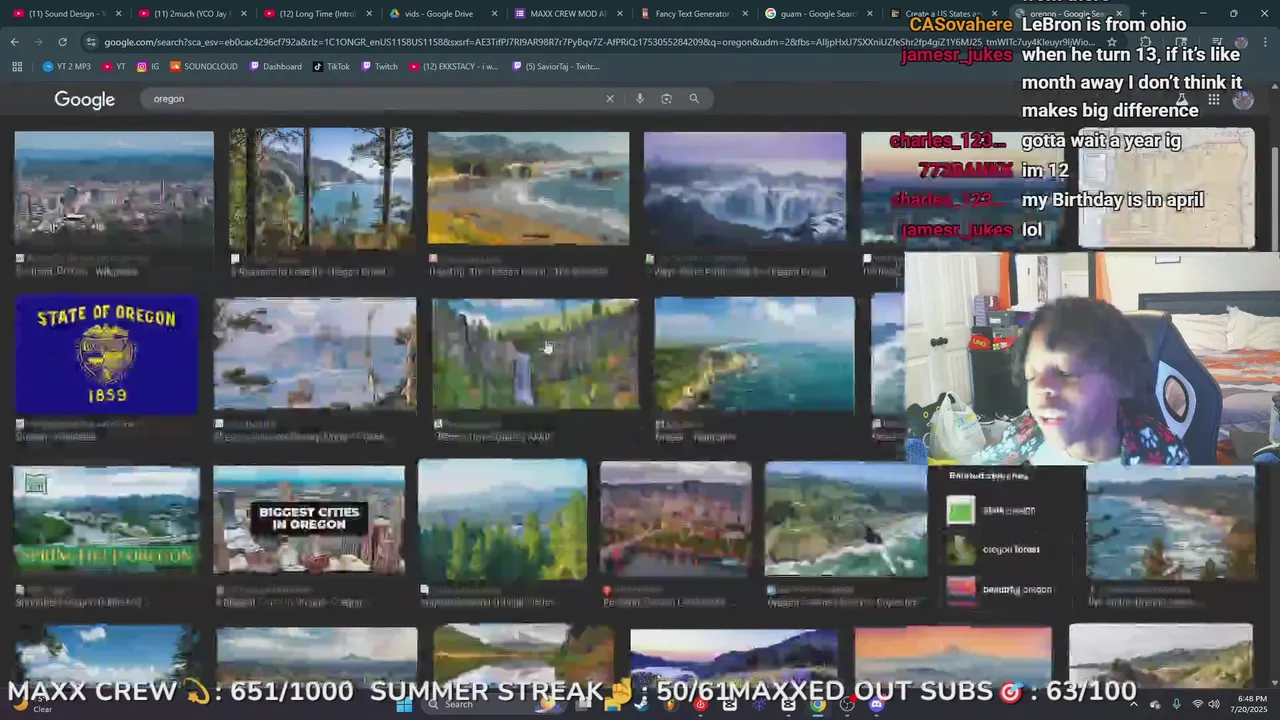
Task: Open the State of Oregon 1859 flag image
Action: (x=107, y=355)
